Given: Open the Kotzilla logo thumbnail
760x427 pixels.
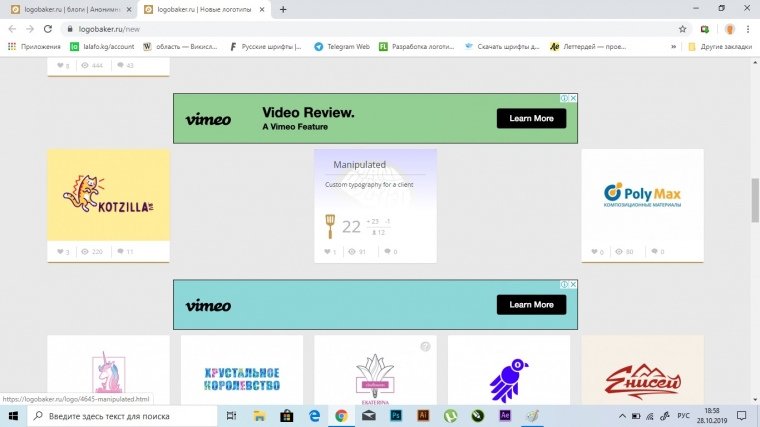Looking at the screenshot, I should point(108,195).
